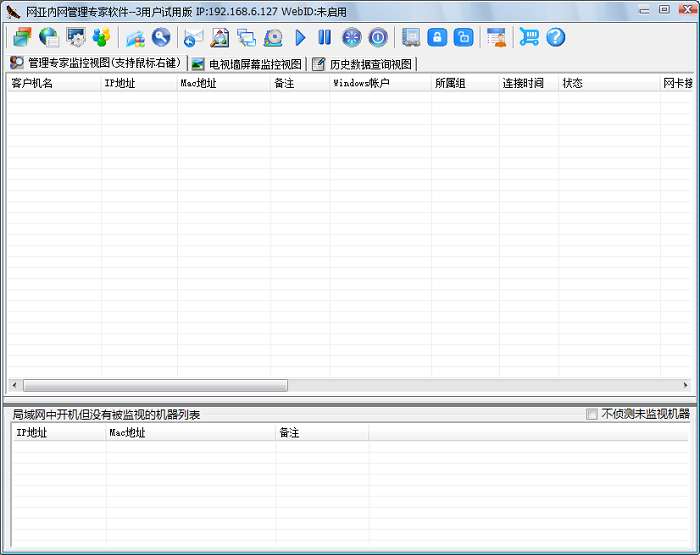Click the 所属组 column header

pyautogui.click(x=465, y=83)
